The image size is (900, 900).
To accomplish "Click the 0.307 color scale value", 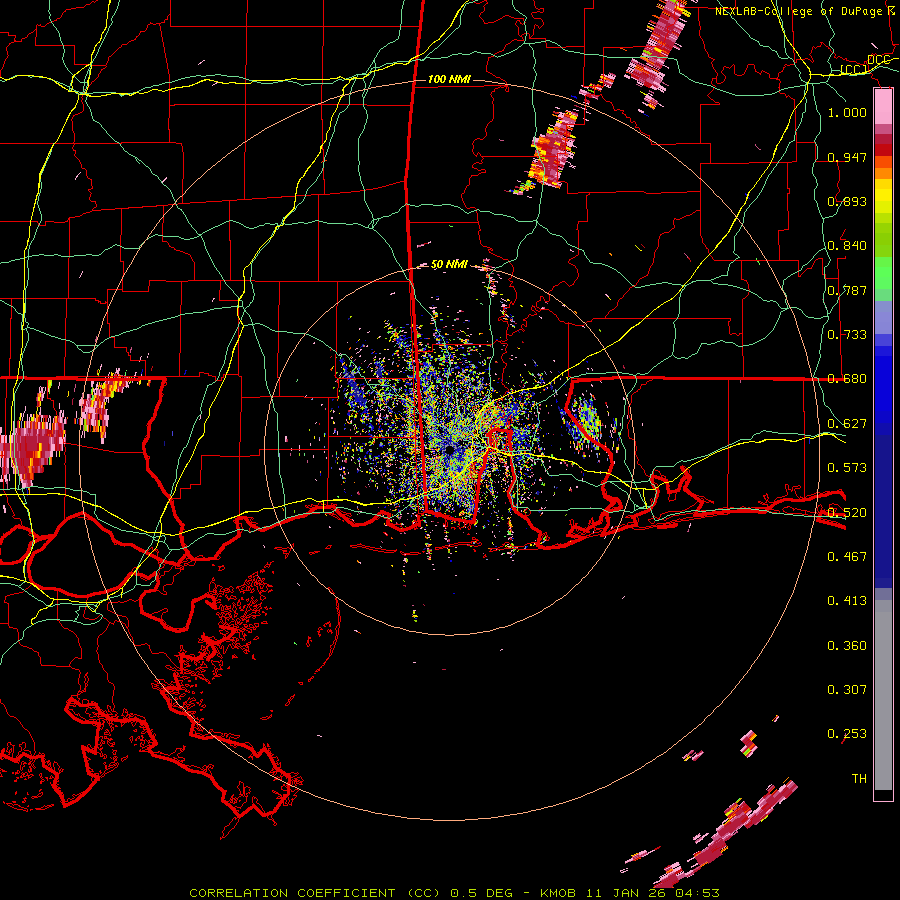I will [x=847, y=690].
